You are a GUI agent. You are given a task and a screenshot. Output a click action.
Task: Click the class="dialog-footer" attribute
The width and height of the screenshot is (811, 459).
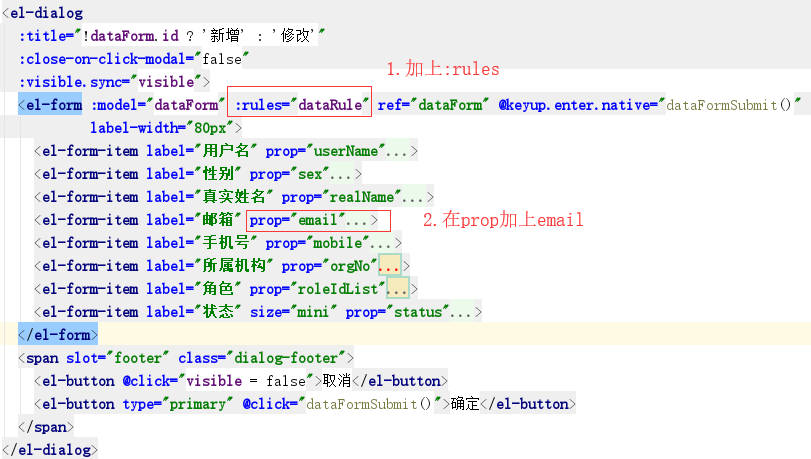click(x=262, y=358)
